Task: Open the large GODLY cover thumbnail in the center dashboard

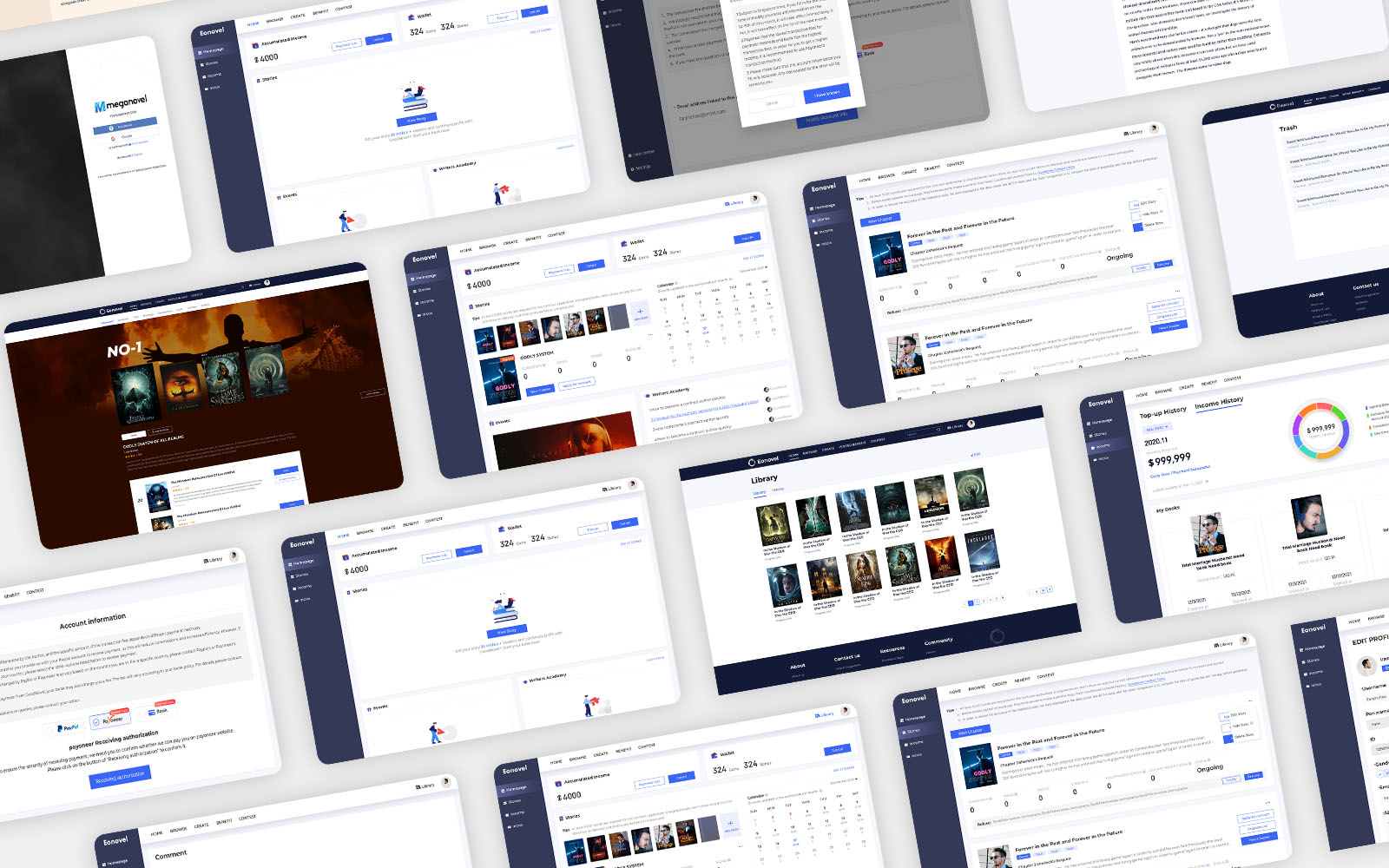Action: click(x=500, y=380)
